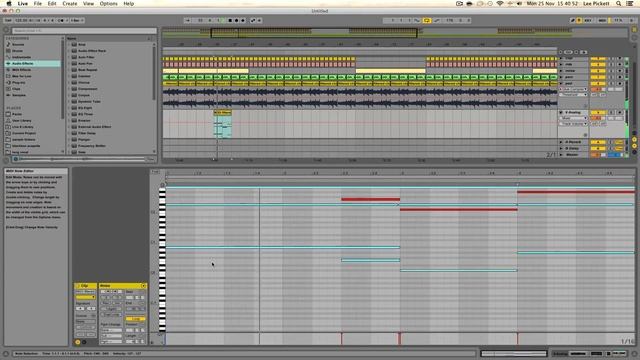Click the Tap Tempo button

click(x=8, y=20)
